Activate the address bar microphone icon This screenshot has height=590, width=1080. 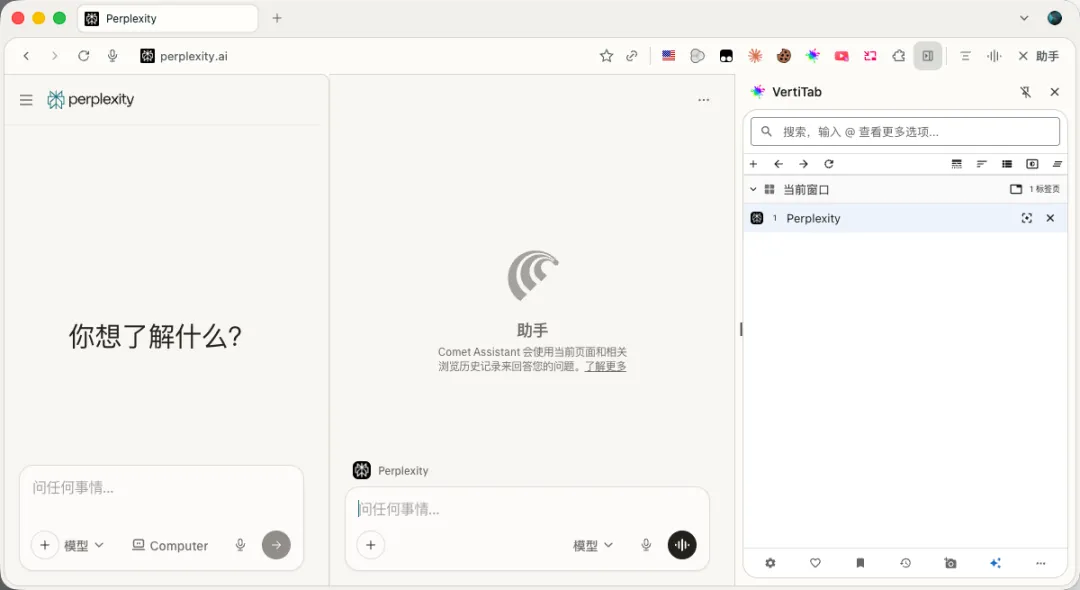[x=112, y=56]
